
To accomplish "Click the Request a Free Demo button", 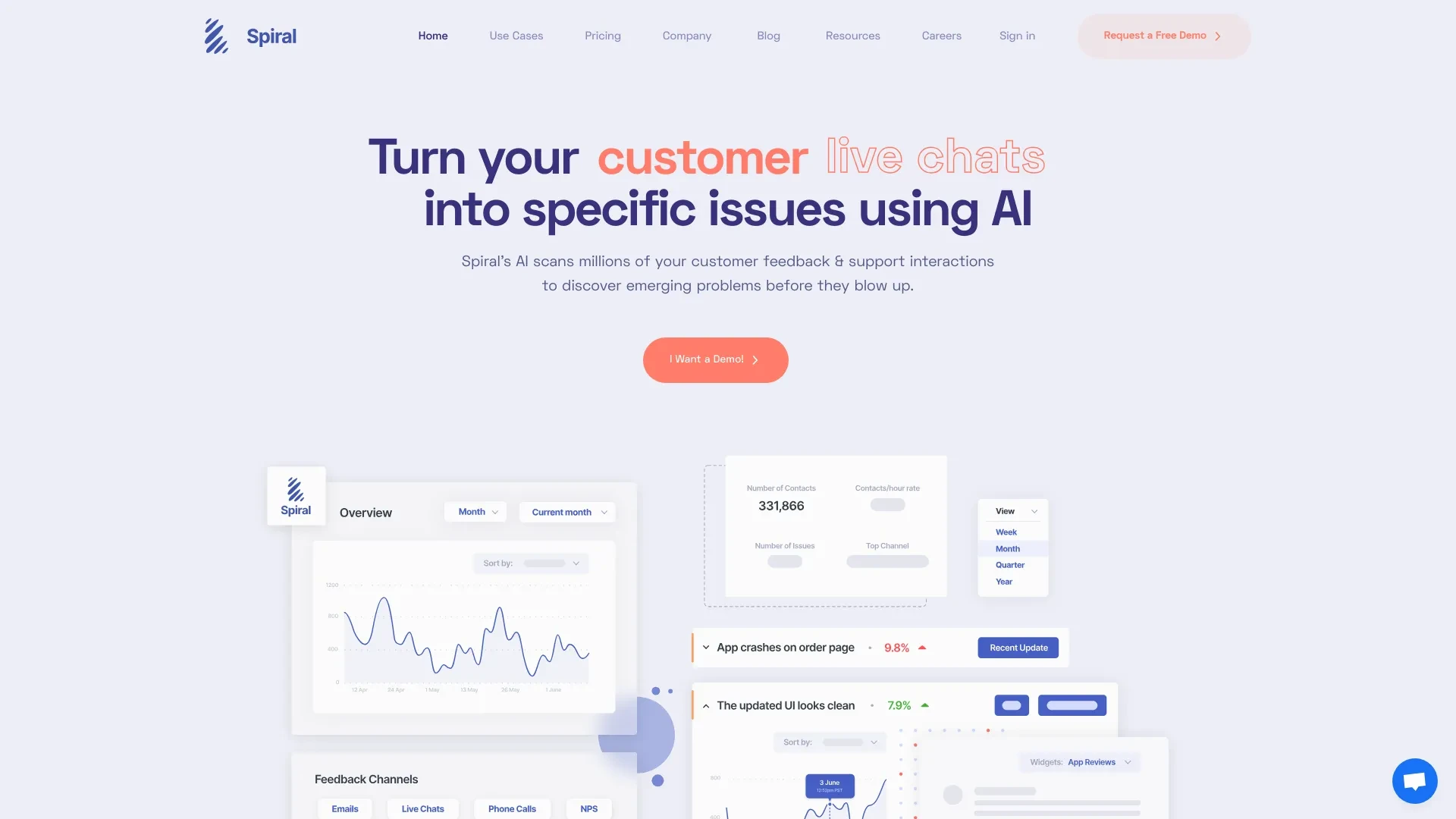I will coord(1162,35).
